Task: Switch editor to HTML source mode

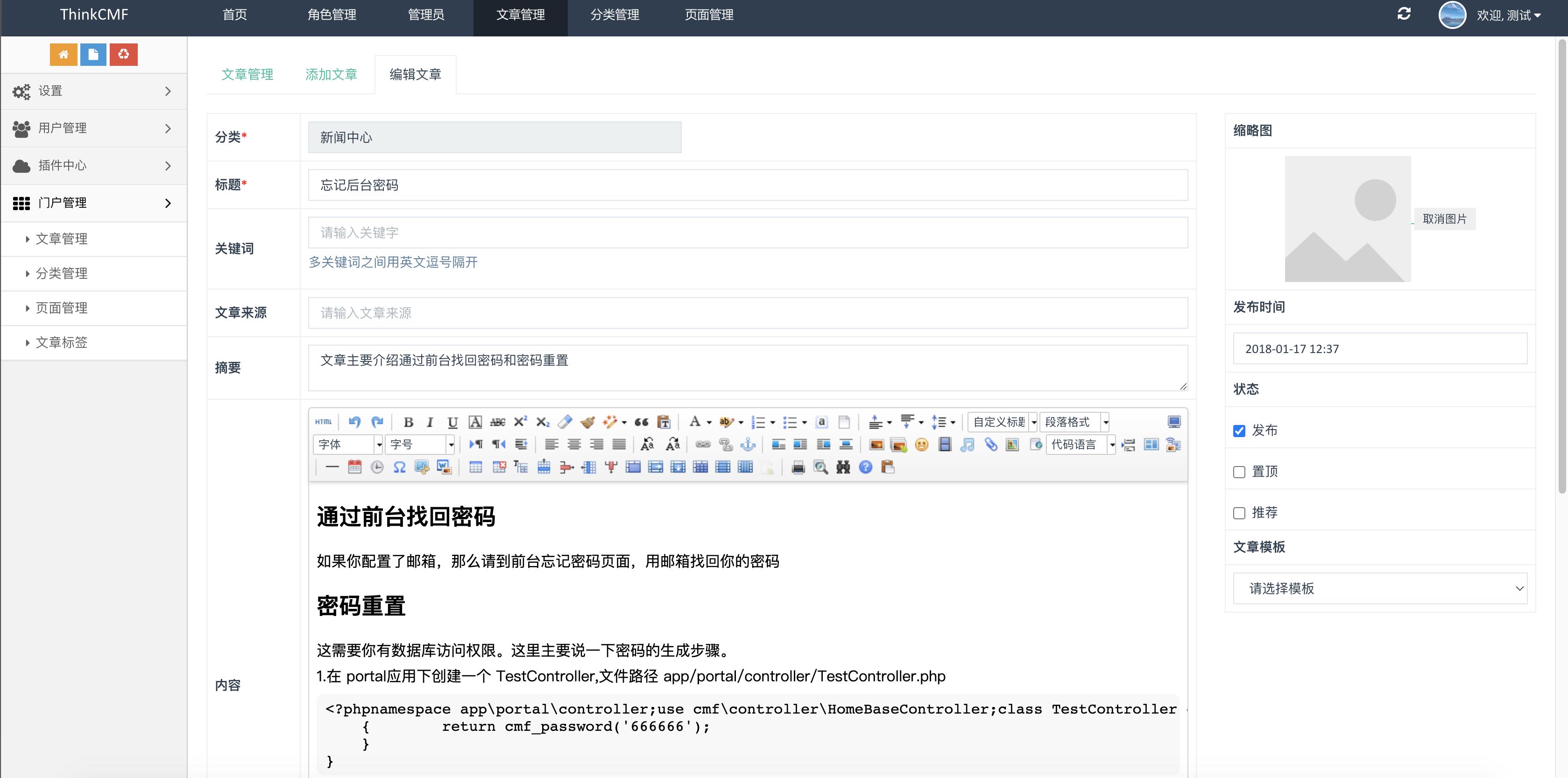Action: coord(323,422)
